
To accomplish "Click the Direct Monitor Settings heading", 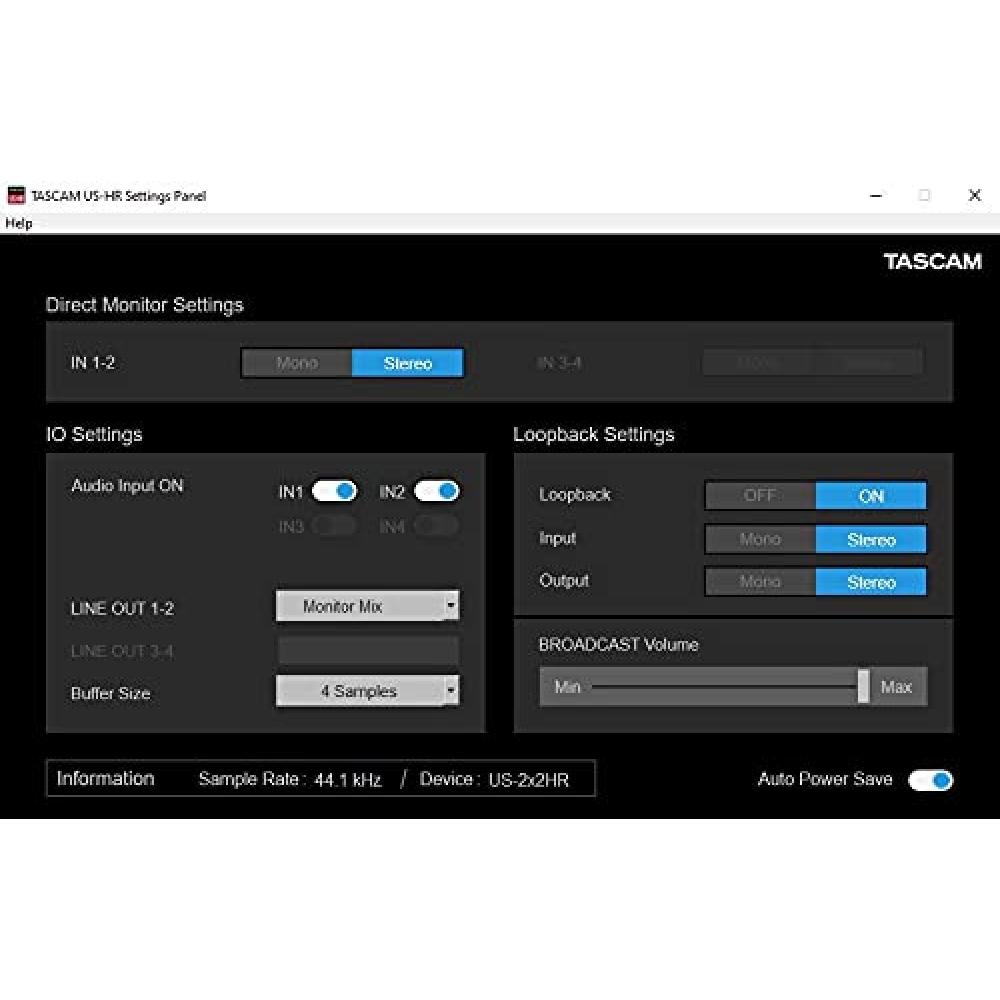I will pyautogui.click(x=144, y=305).
